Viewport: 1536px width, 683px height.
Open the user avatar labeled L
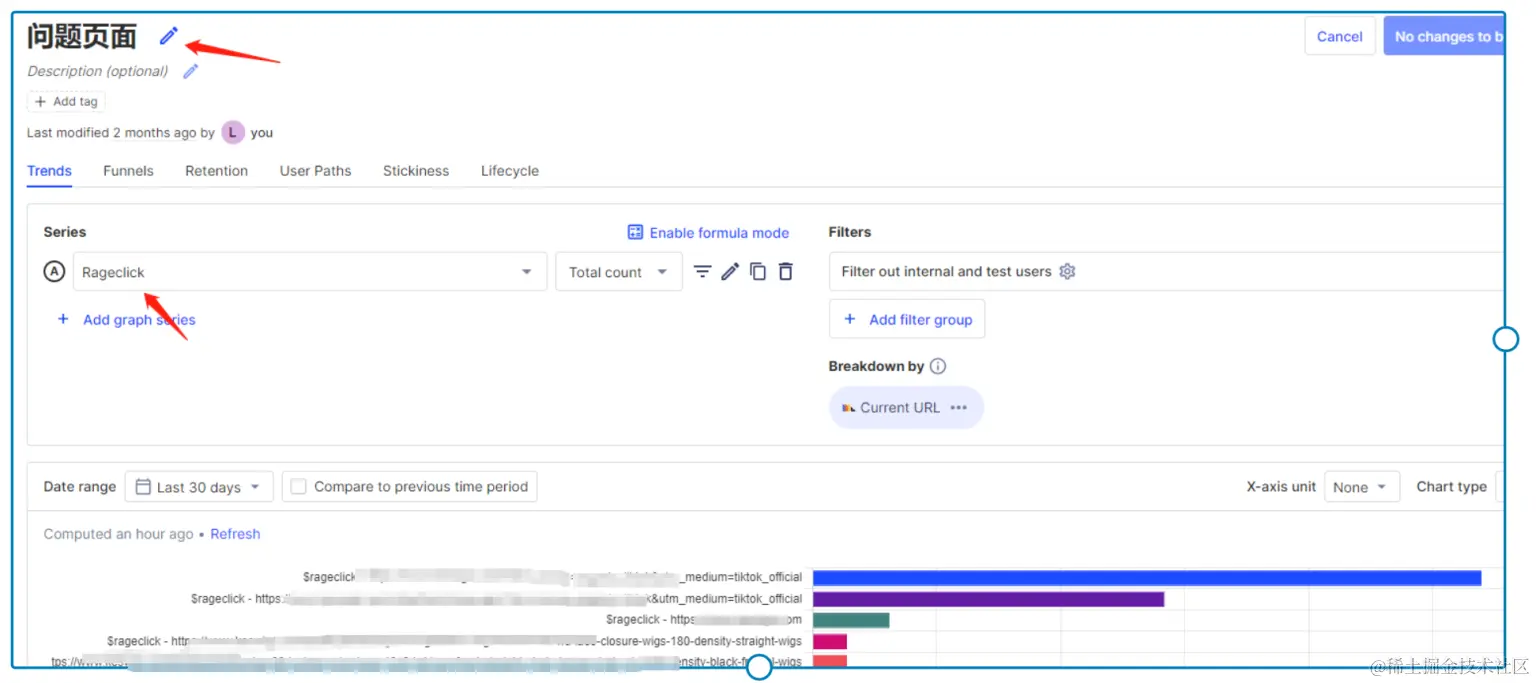(233, 132)
